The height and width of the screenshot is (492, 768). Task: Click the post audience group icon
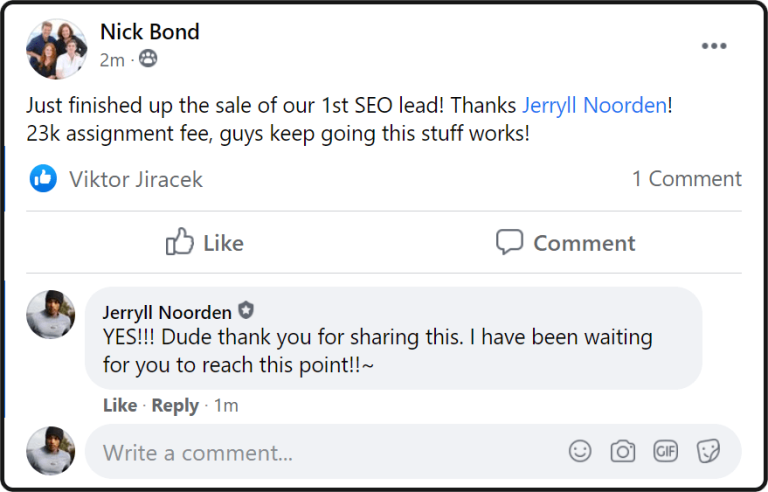coord(148,60)
